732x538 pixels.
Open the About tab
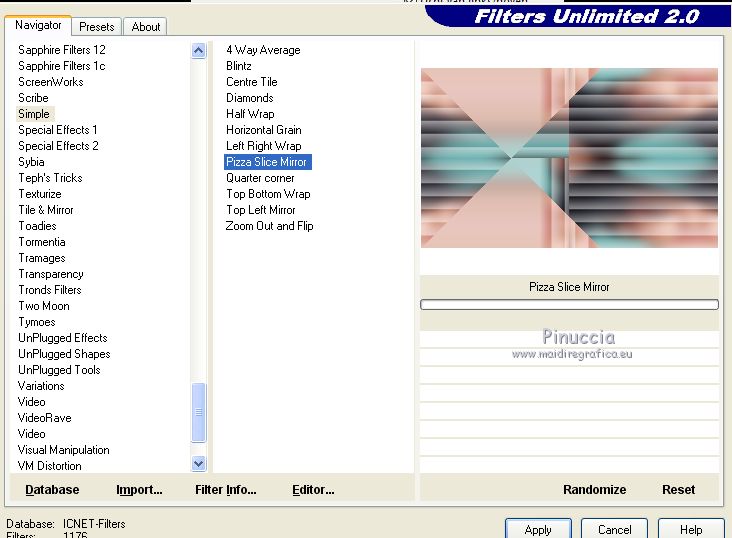(146, 27)
